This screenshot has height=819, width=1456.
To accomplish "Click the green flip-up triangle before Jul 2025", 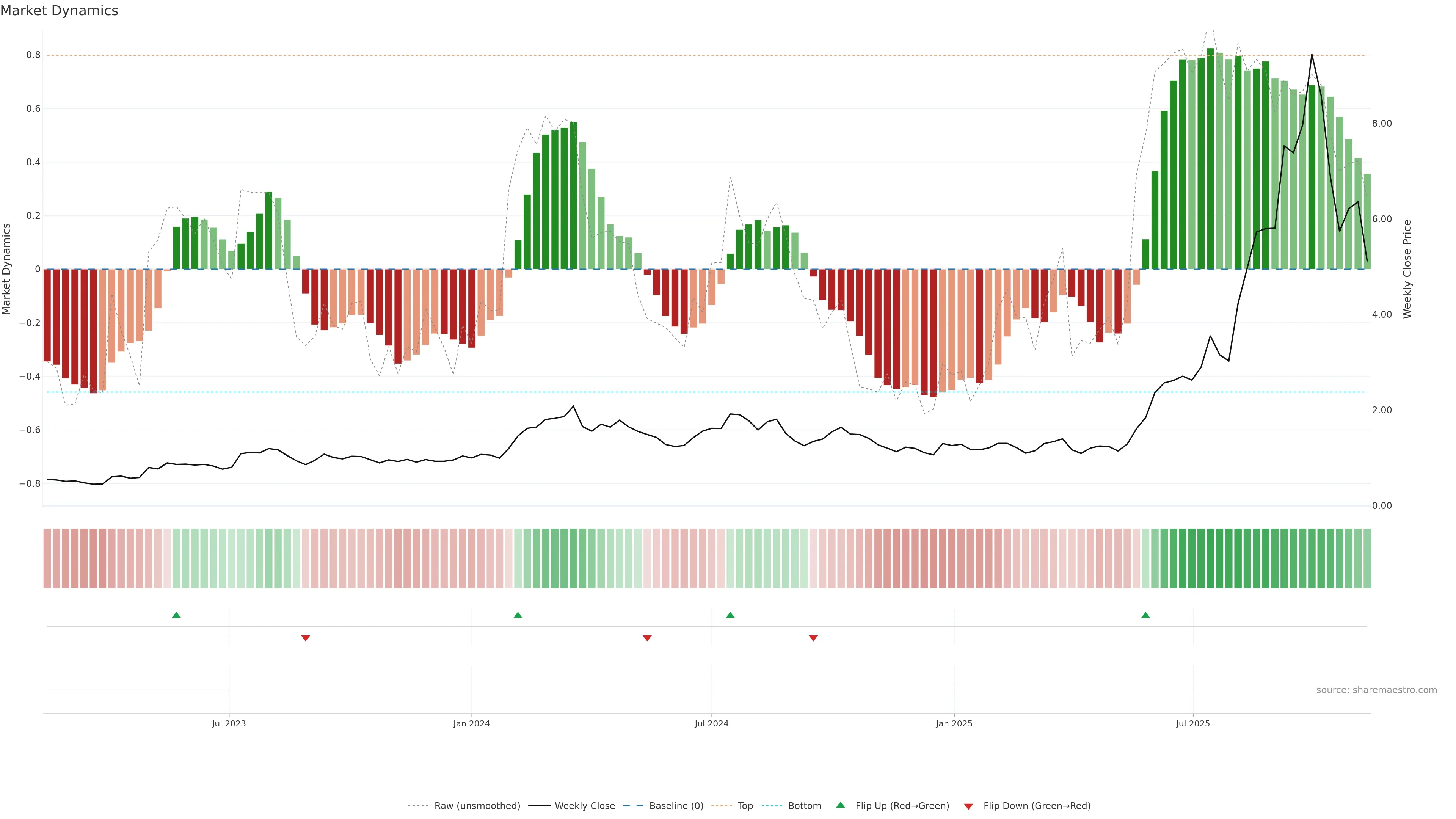I will click(1146, 615).
